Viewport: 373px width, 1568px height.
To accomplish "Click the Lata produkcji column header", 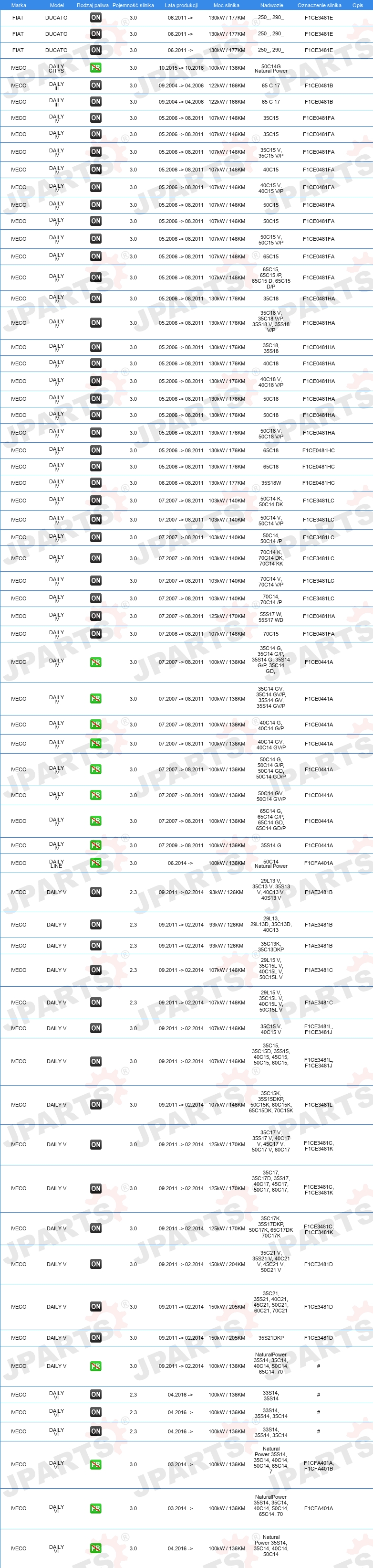I will coord(181,5).
